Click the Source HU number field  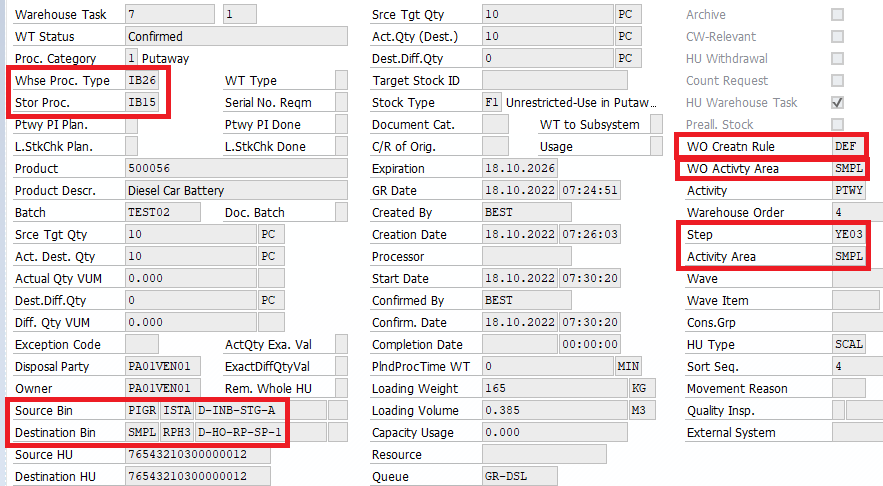(x=198, y=454)
